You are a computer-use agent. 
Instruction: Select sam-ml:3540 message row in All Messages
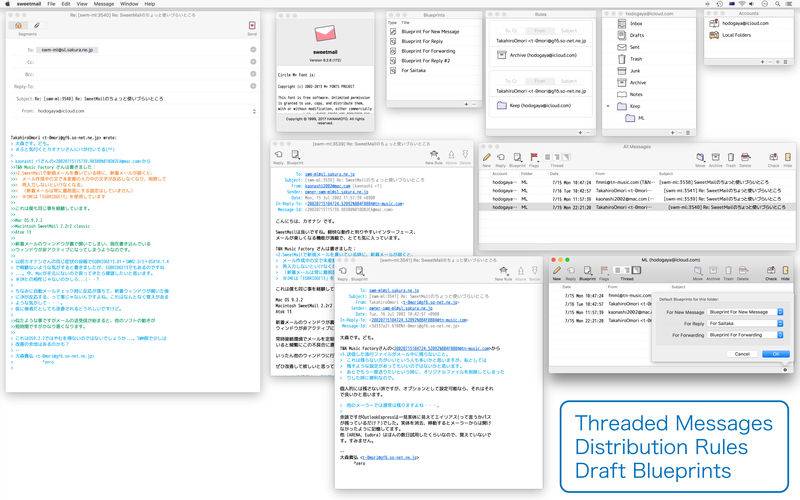click(x=637, y=207)
